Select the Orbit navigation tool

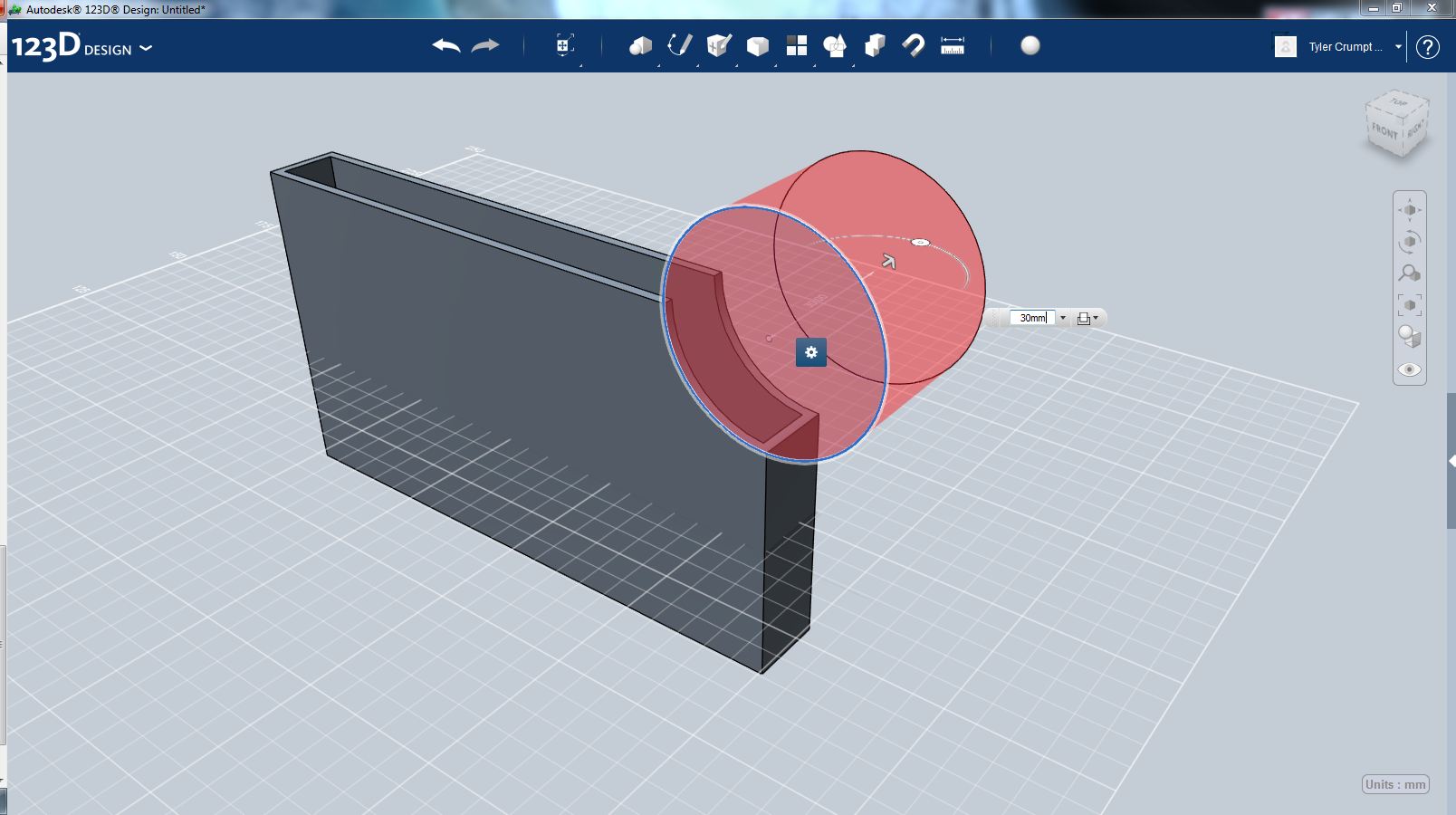[1410, 242]
